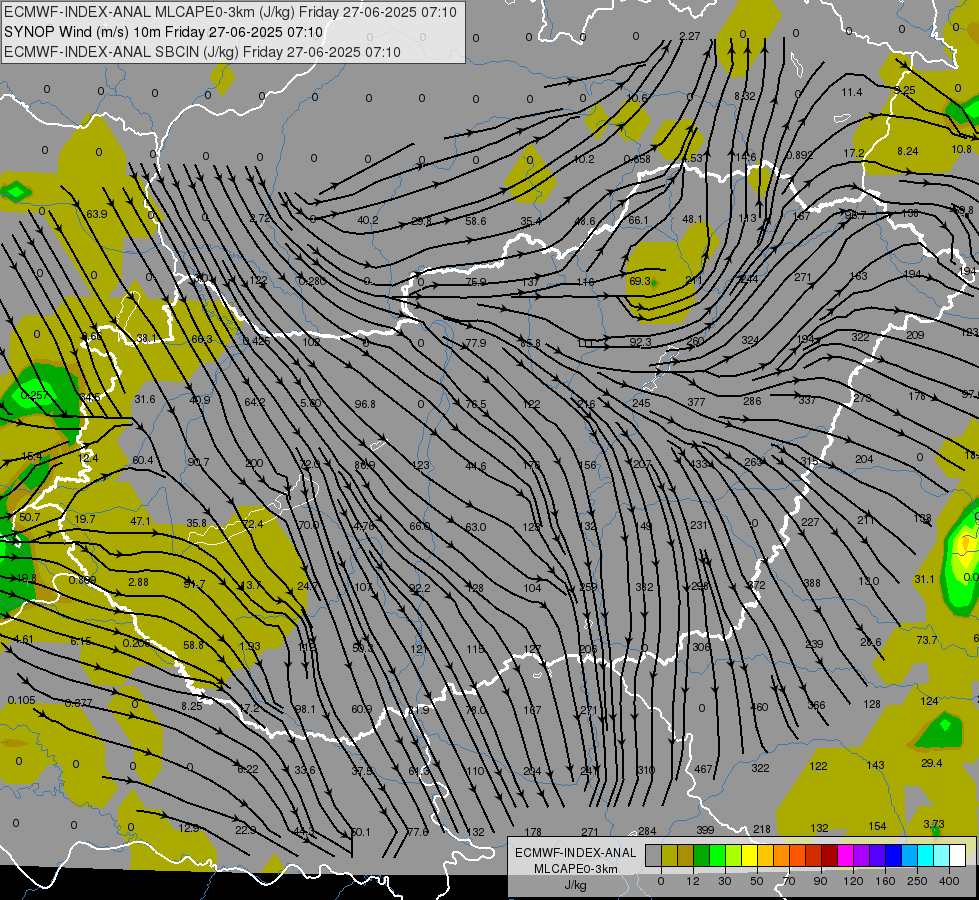Click the MLCAPE0-3km header line

[230, 12]
